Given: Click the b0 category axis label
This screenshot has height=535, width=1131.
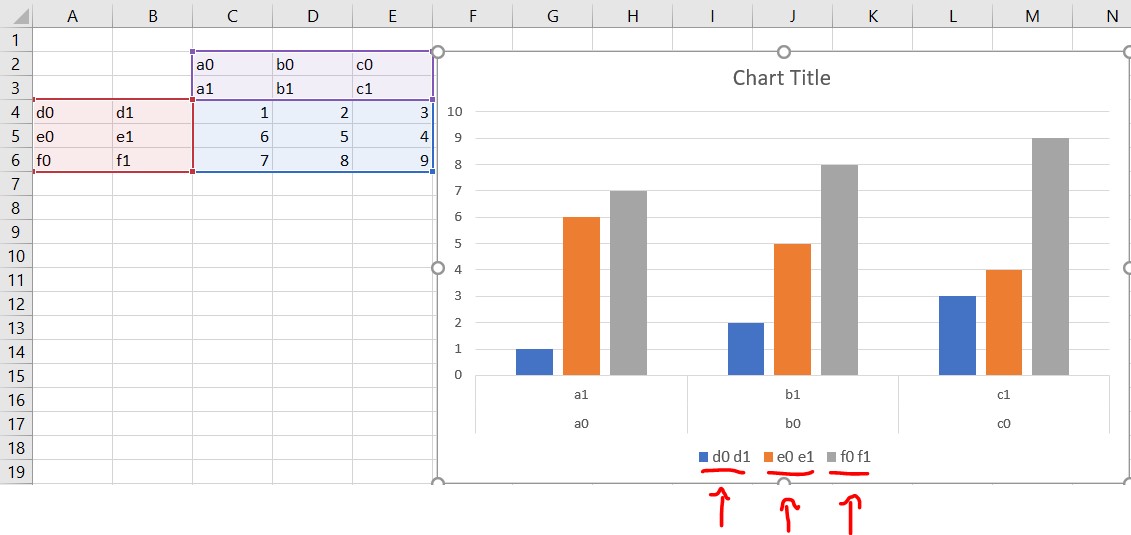Looking at the screenshot, I should 792,423.
